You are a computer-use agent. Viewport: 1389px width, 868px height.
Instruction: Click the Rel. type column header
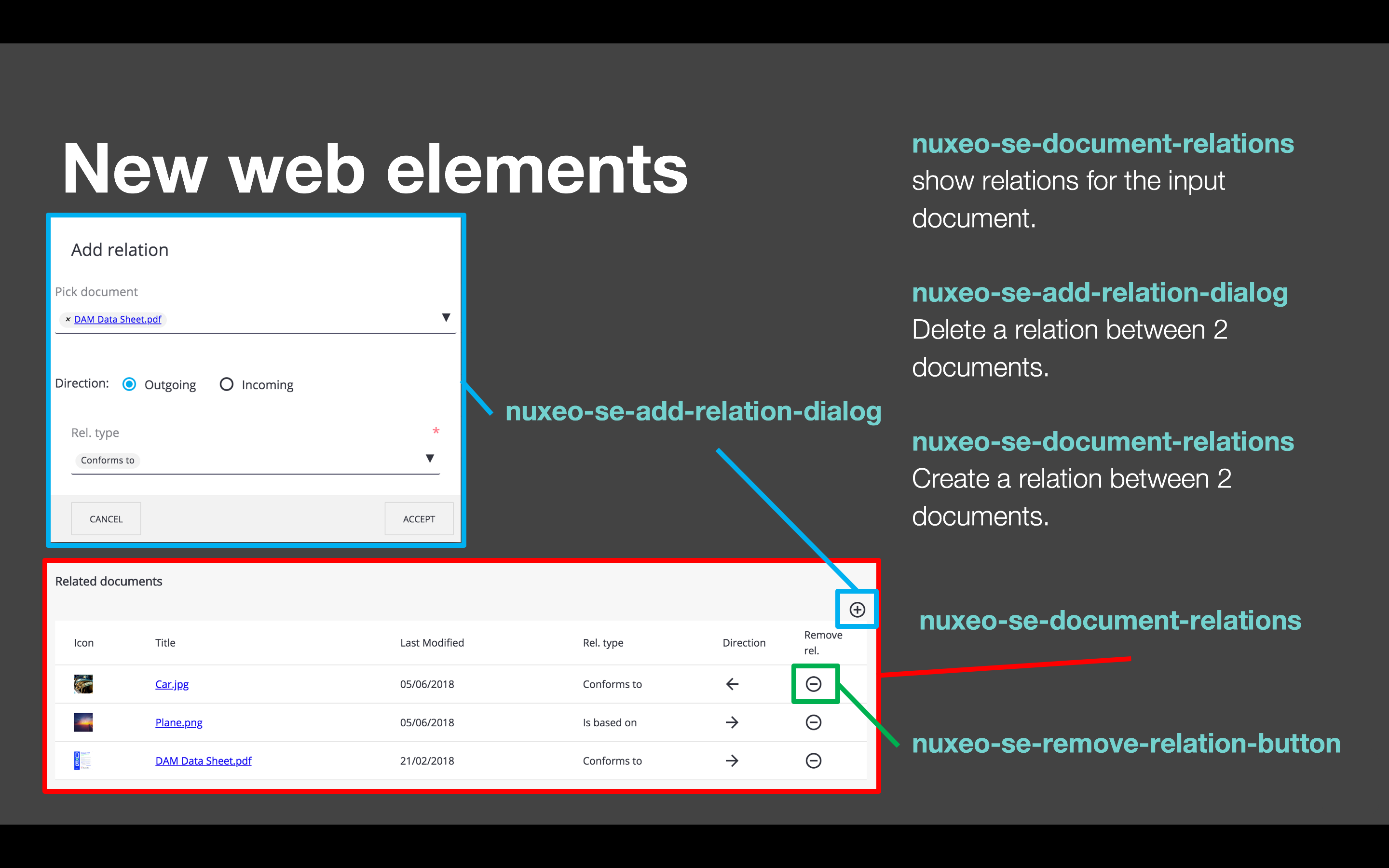pos(603,643)
